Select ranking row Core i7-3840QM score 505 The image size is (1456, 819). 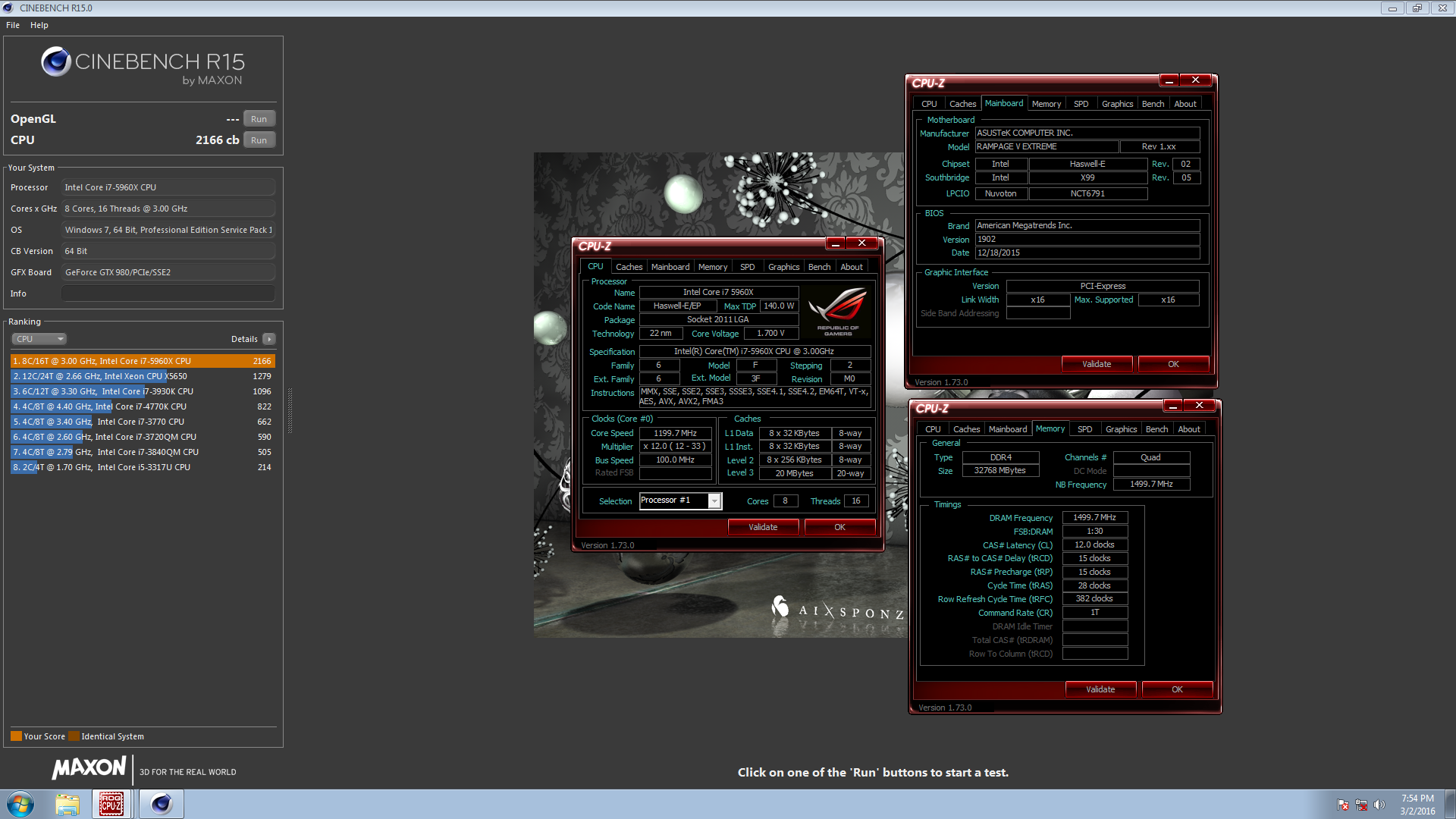[x=143, y=452]
